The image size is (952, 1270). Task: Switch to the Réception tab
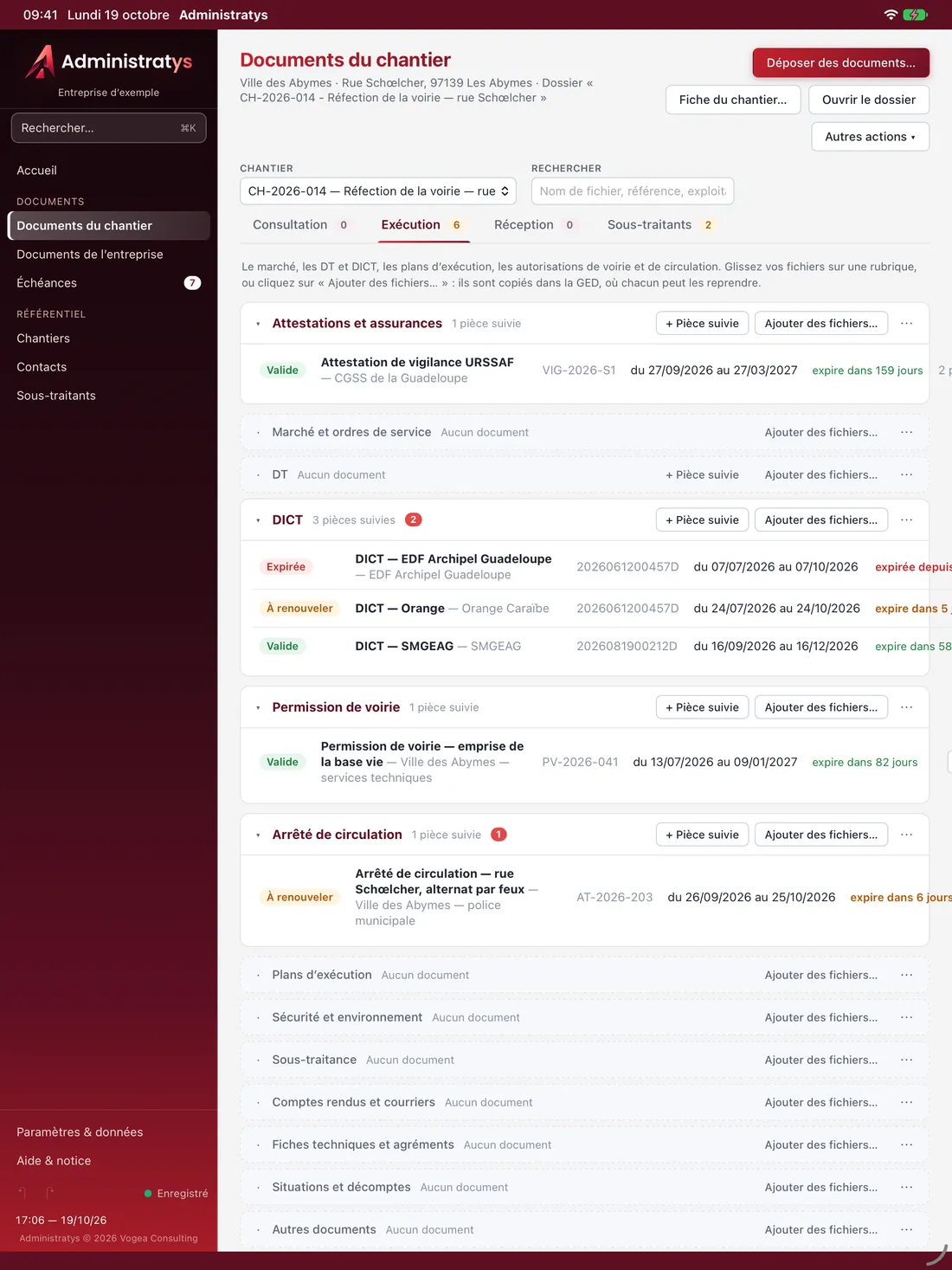[x=534, y=225]
